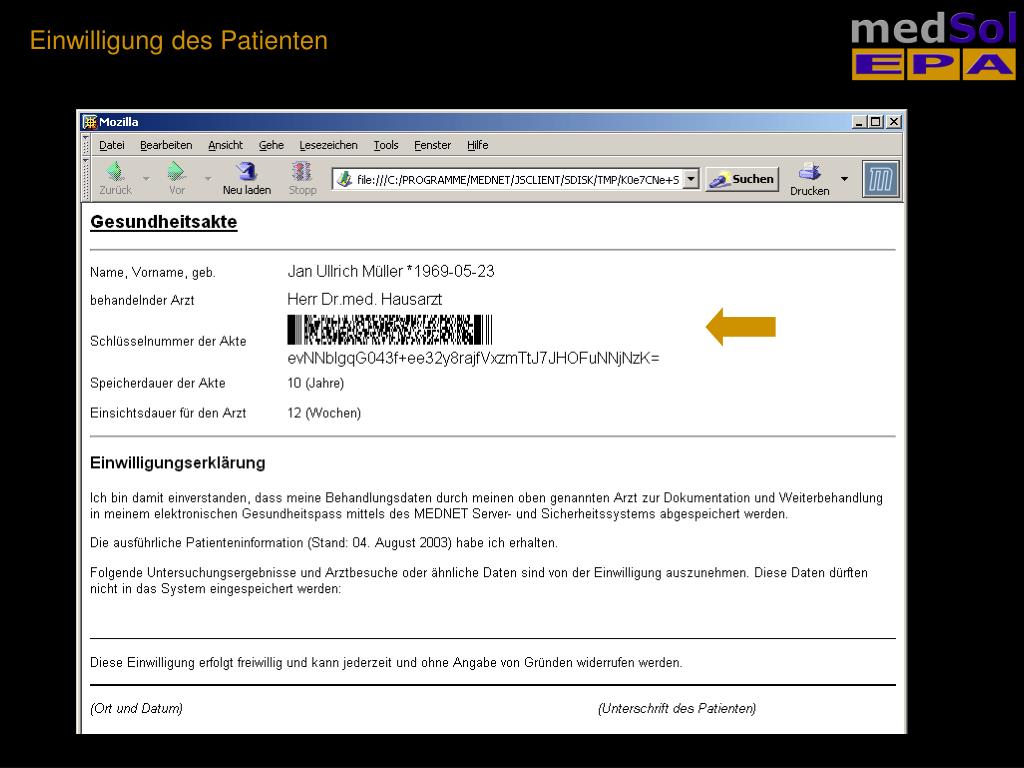
Task: Click the label Einsichtsdauer für den Arzt
Action: (x=168, y=413)
